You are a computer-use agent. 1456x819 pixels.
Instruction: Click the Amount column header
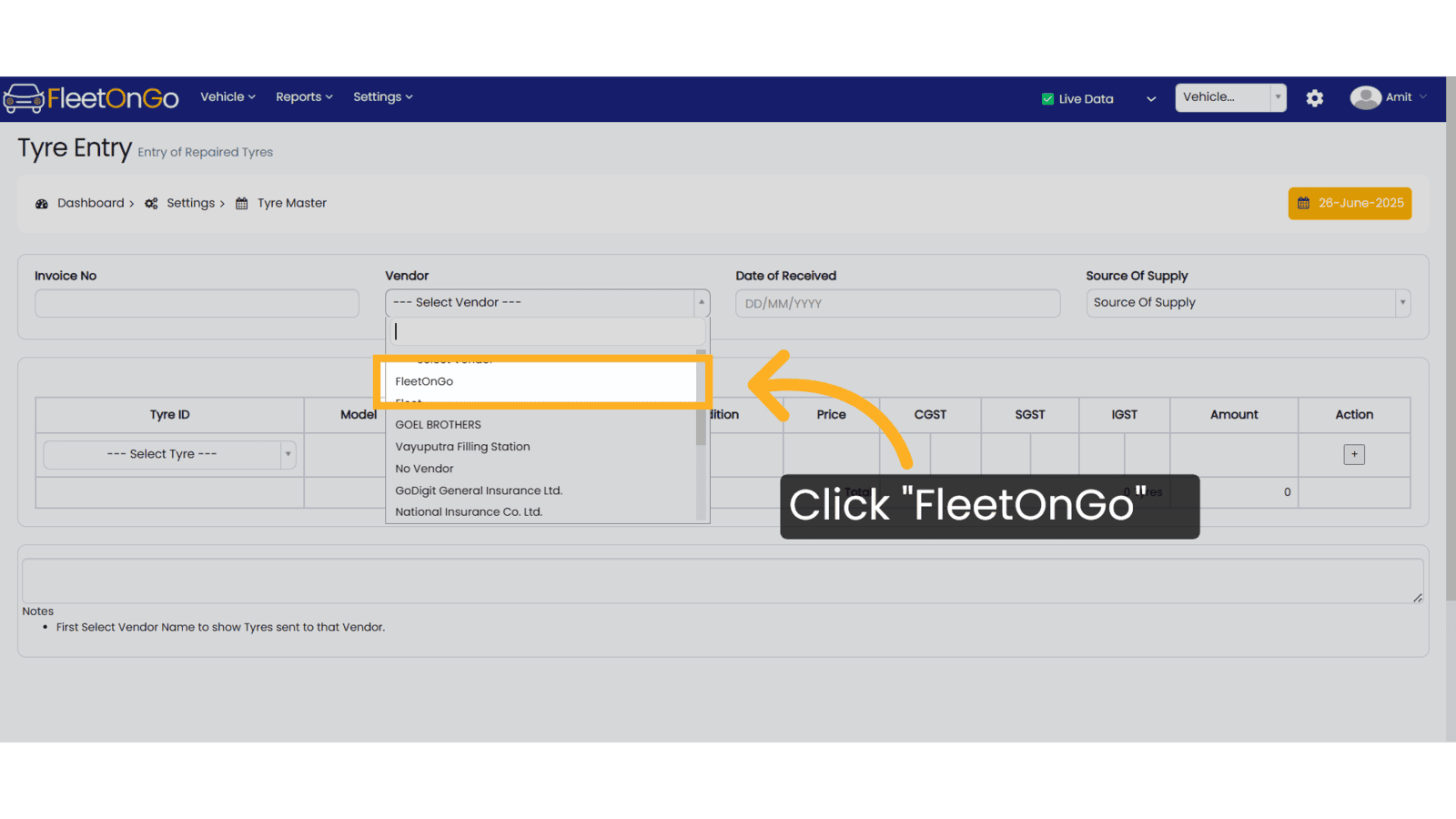click(1234, 415)
